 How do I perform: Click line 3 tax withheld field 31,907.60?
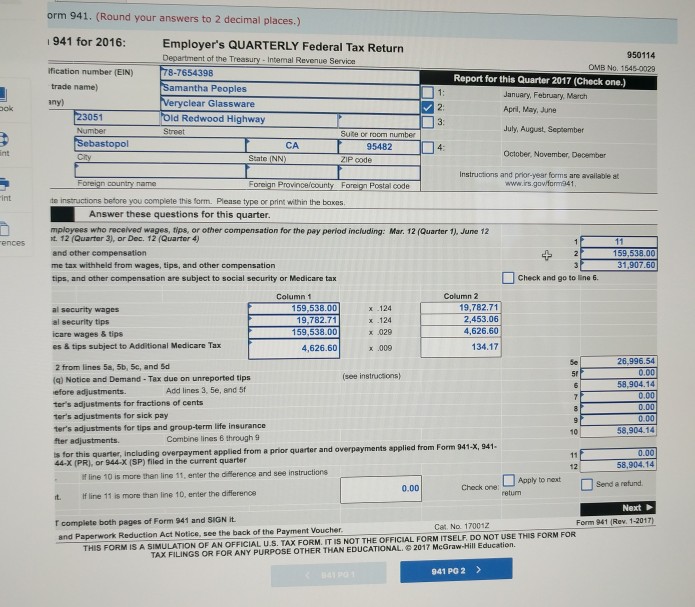click(619, 265)
